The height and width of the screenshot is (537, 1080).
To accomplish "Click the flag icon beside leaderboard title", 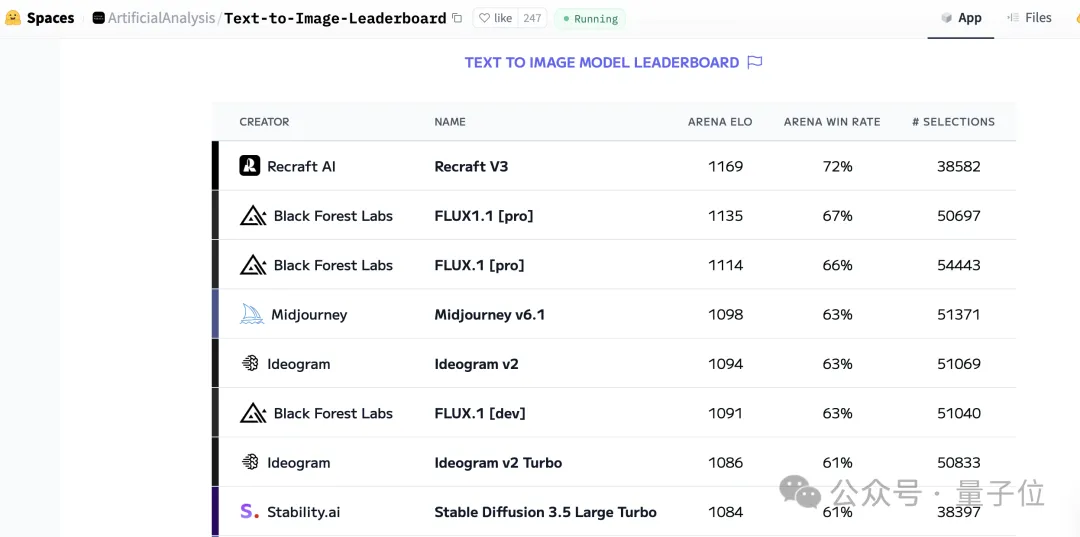I will (x=755, y=63).
